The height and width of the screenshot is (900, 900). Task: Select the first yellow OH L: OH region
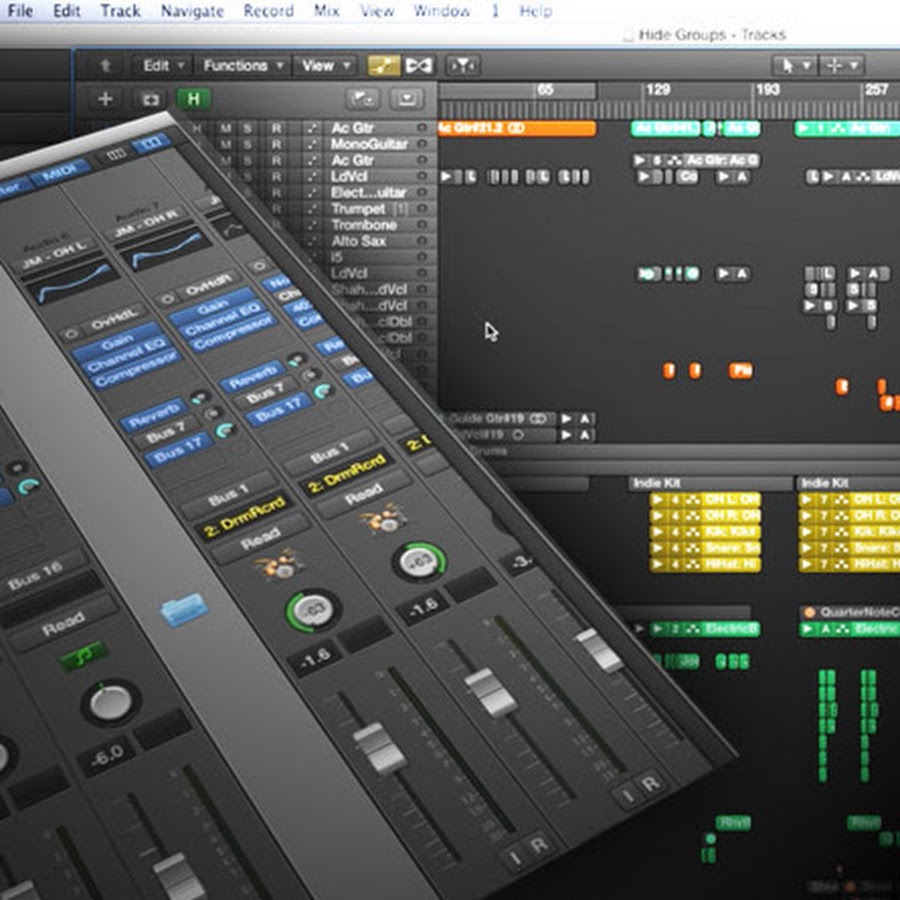click(705, 500)
